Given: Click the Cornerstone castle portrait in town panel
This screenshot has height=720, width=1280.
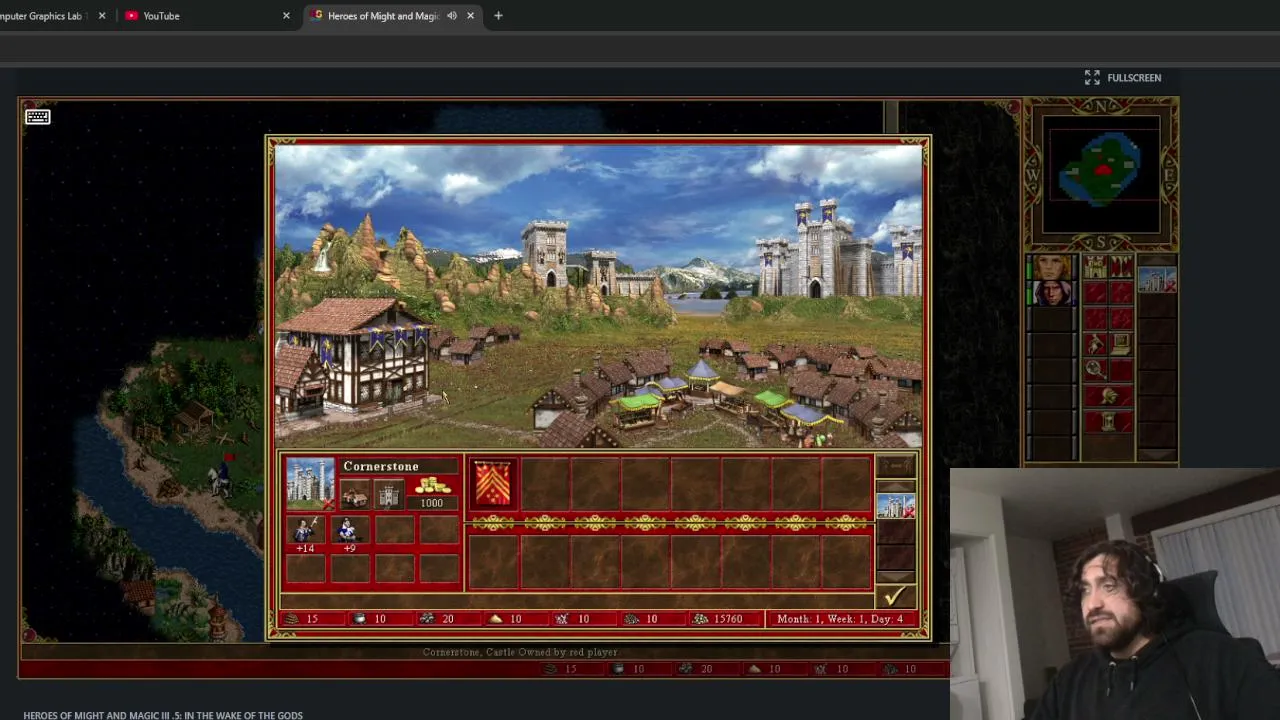Looking at the screenshot, I should coord(309,483).
